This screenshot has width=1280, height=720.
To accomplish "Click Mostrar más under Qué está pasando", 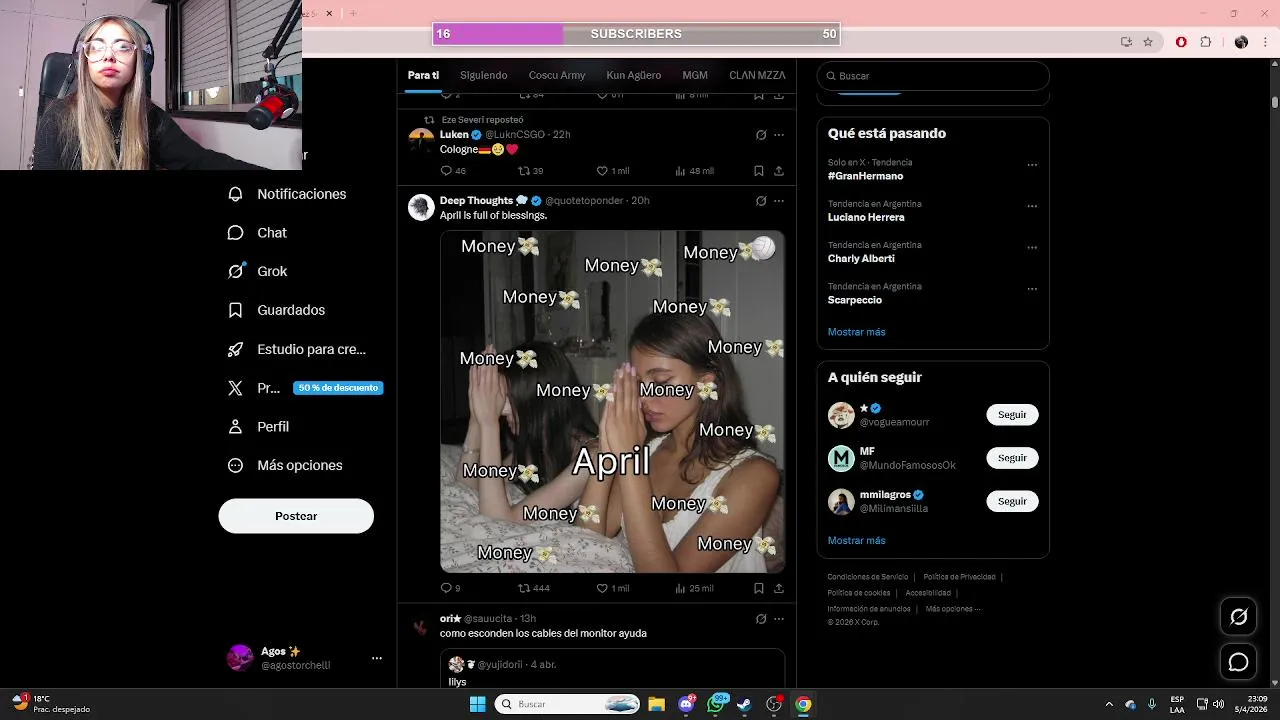I will pyautogui.click(x=856, y=332).
